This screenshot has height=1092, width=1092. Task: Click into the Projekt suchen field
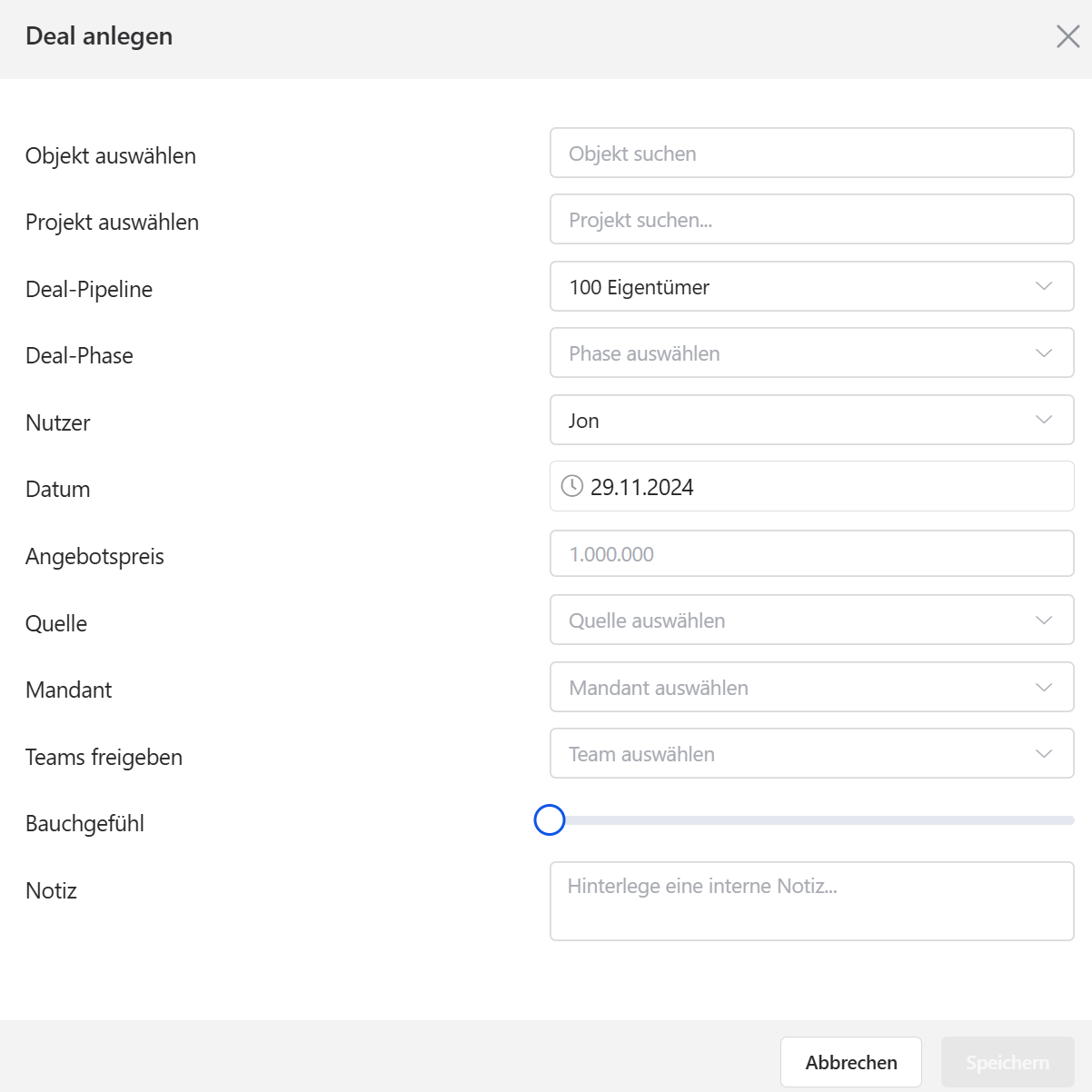tap(811, 220)
